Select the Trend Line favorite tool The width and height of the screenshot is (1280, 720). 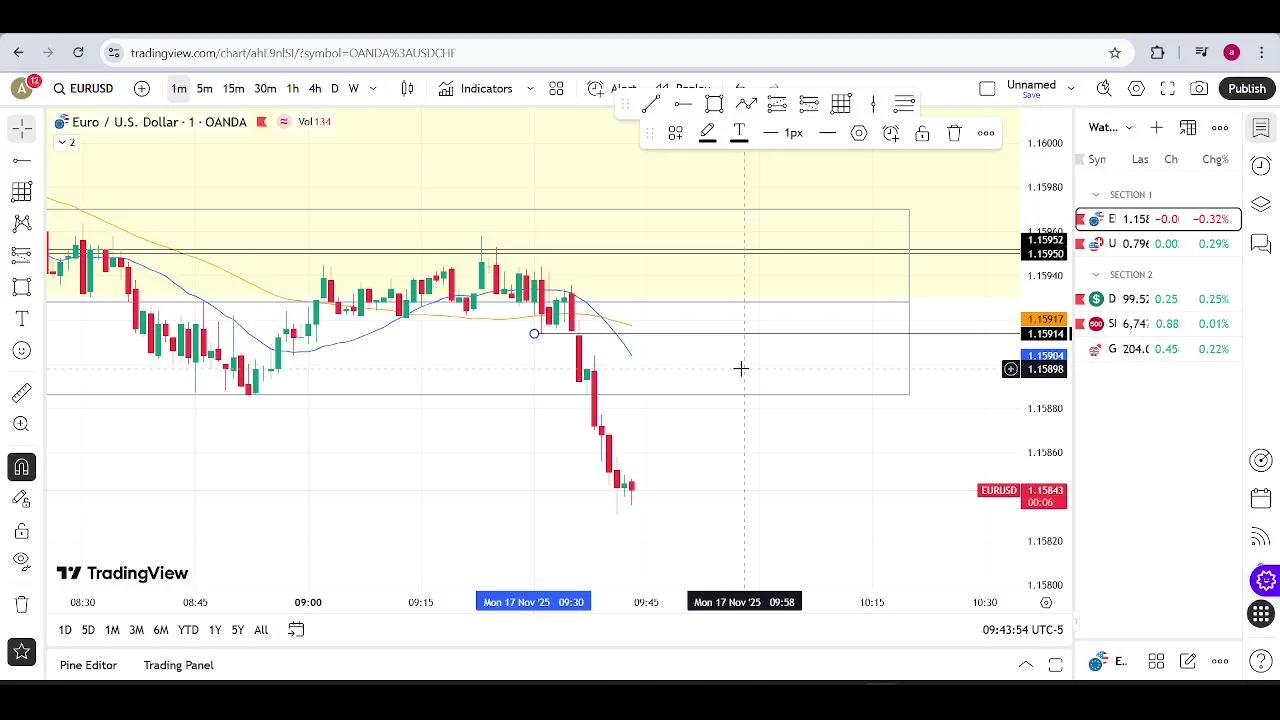coord(650,104)
